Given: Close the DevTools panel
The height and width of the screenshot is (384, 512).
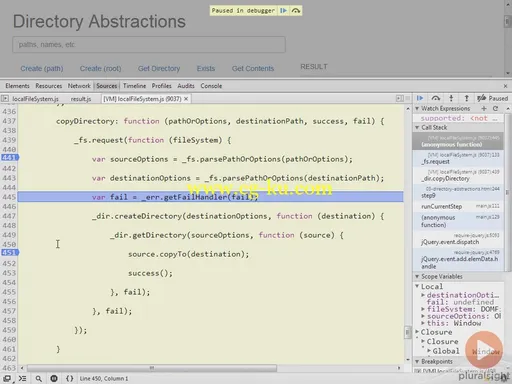Looking at the screenshot, I should point(505,86).
